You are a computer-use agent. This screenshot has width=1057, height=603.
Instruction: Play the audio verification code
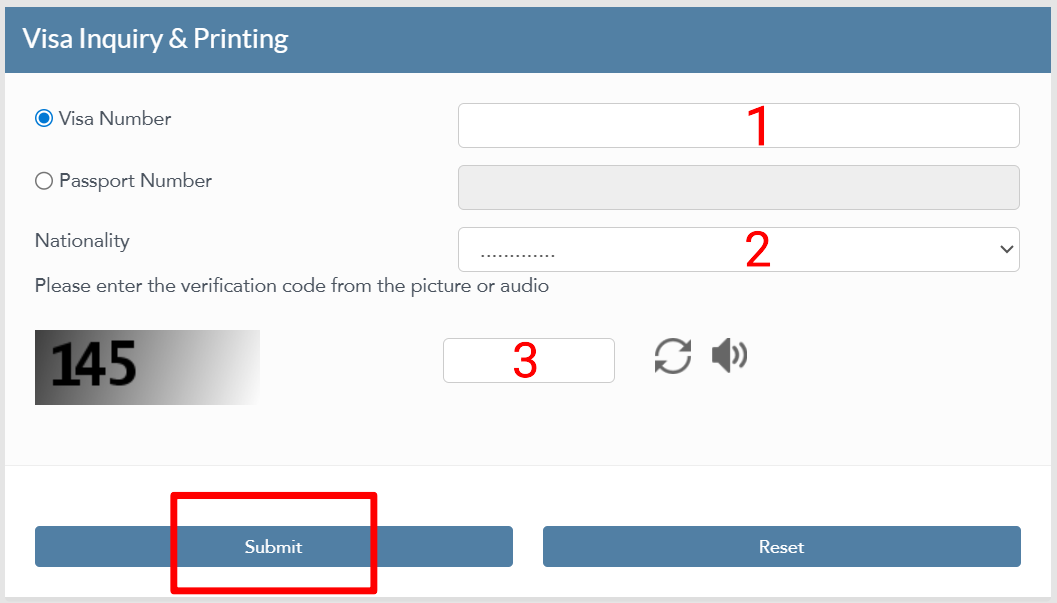[729, 355]
